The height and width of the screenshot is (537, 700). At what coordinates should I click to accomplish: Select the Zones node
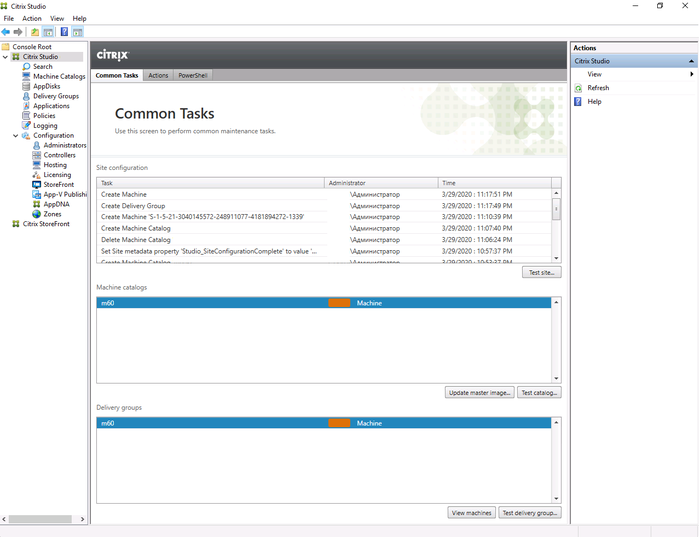[52, 214]
